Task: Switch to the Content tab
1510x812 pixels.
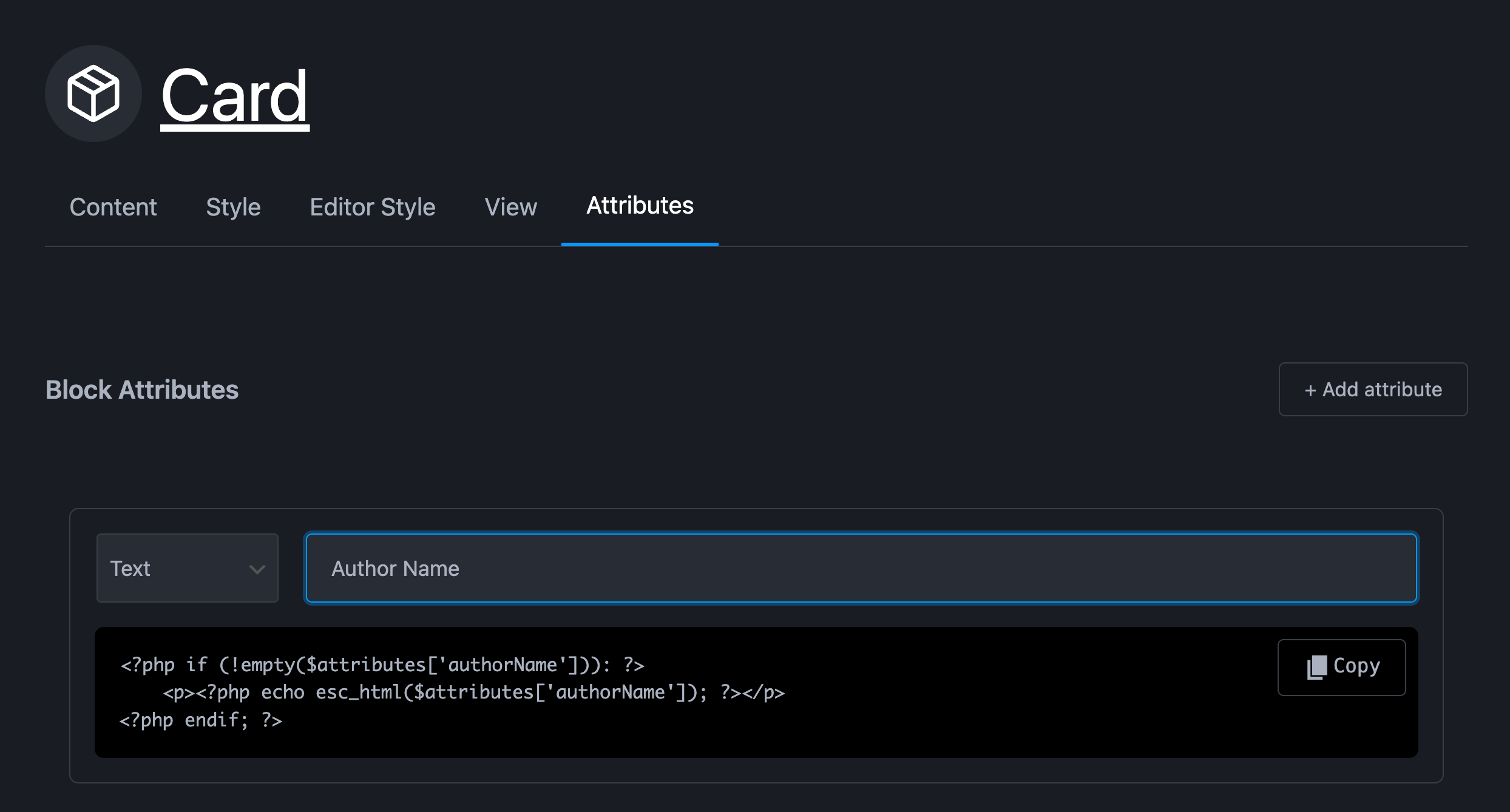Action: 113,208
